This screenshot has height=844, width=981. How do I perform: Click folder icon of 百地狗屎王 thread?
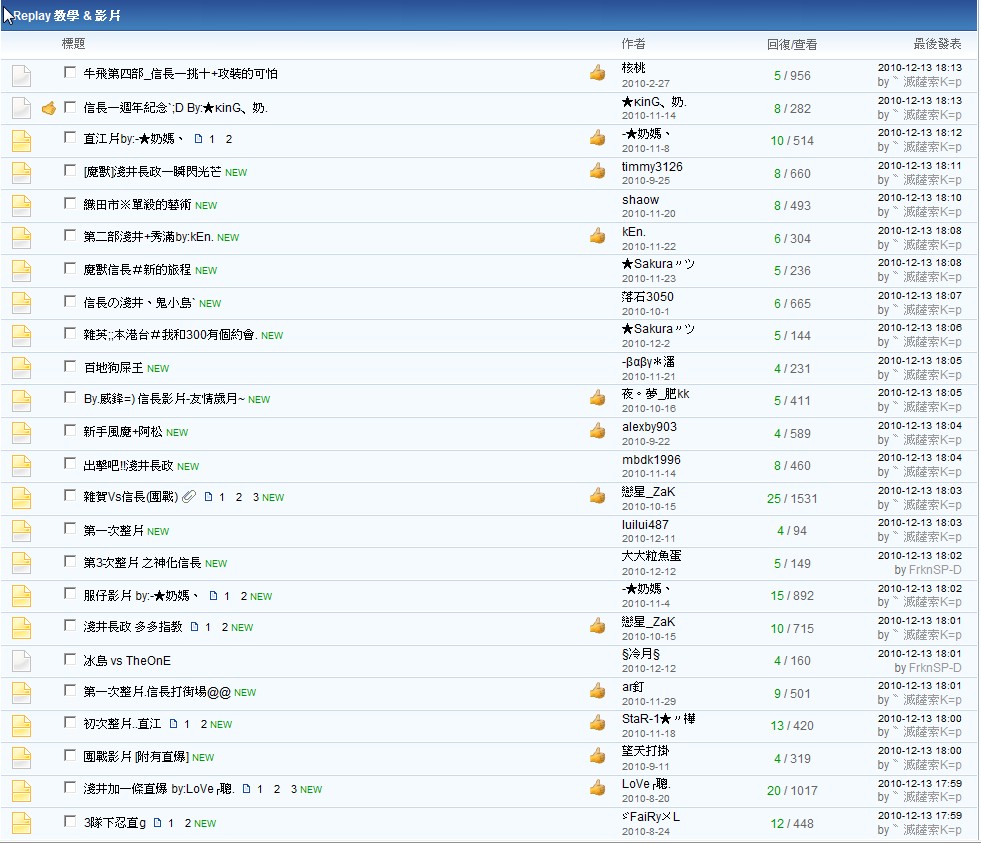pyautogui.click(x=21, y=368)
